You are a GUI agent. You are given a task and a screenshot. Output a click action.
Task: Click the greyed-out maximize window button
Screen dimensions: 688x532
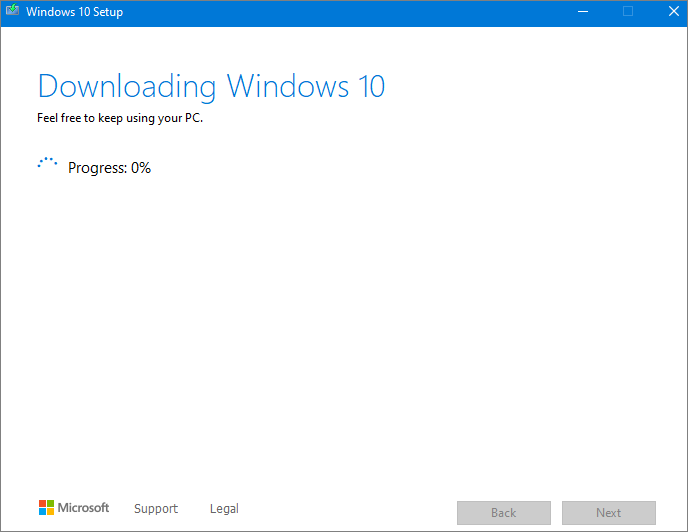(628, 12)
